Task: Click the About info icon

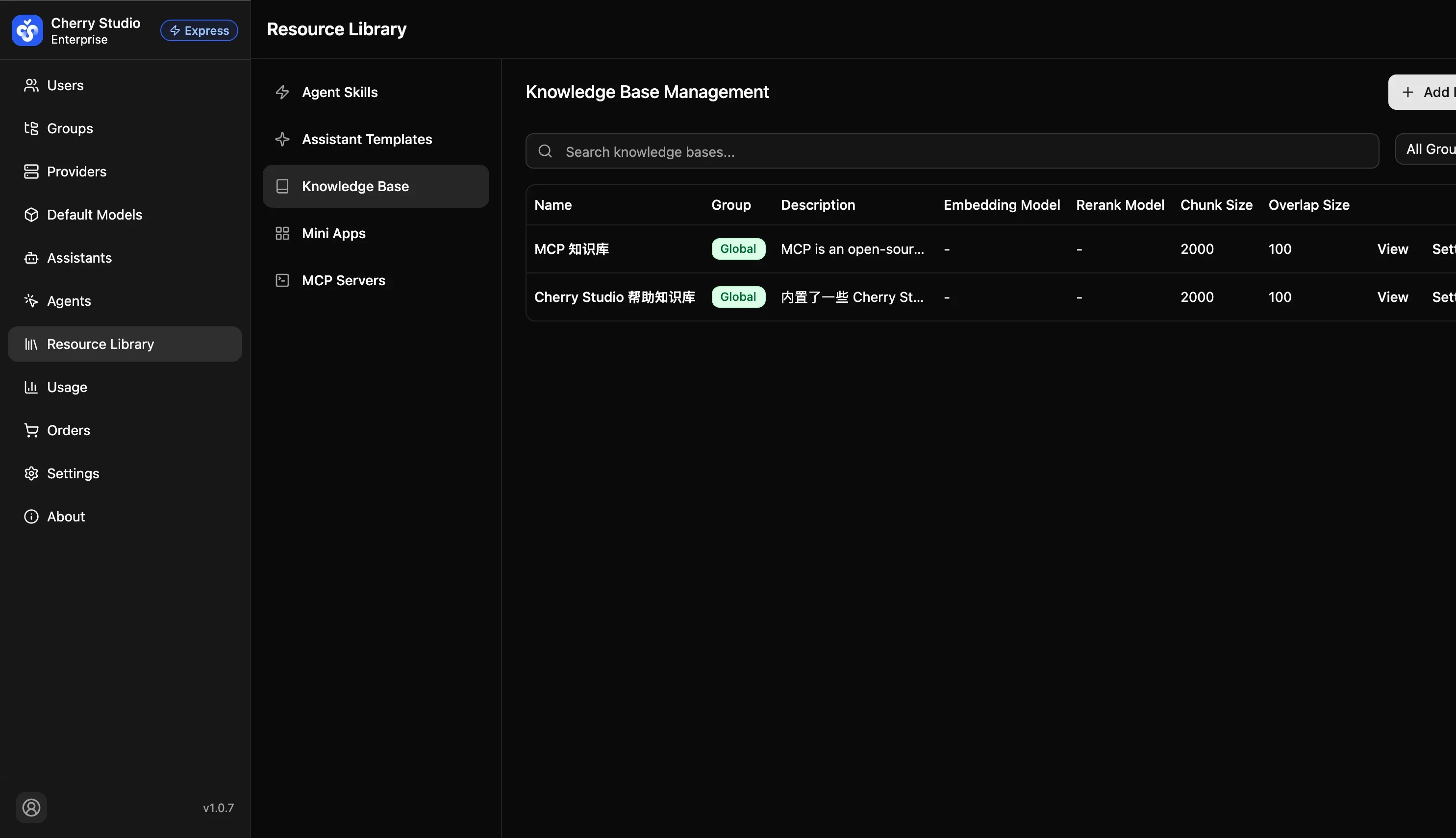Action: tap(31, 517)
